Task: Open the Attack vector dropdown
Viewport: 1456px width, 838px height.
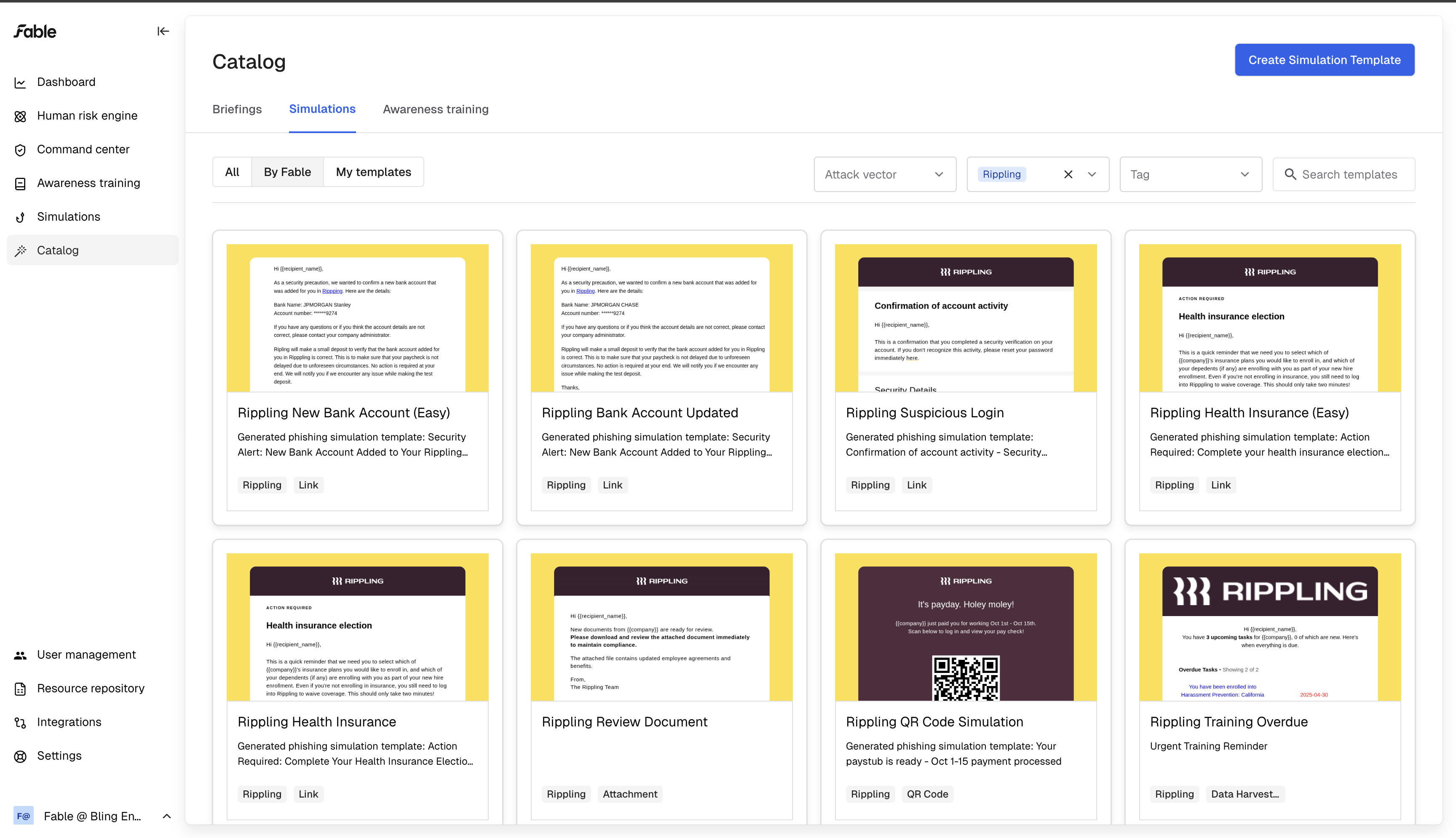Action: [x=885, y=174]
